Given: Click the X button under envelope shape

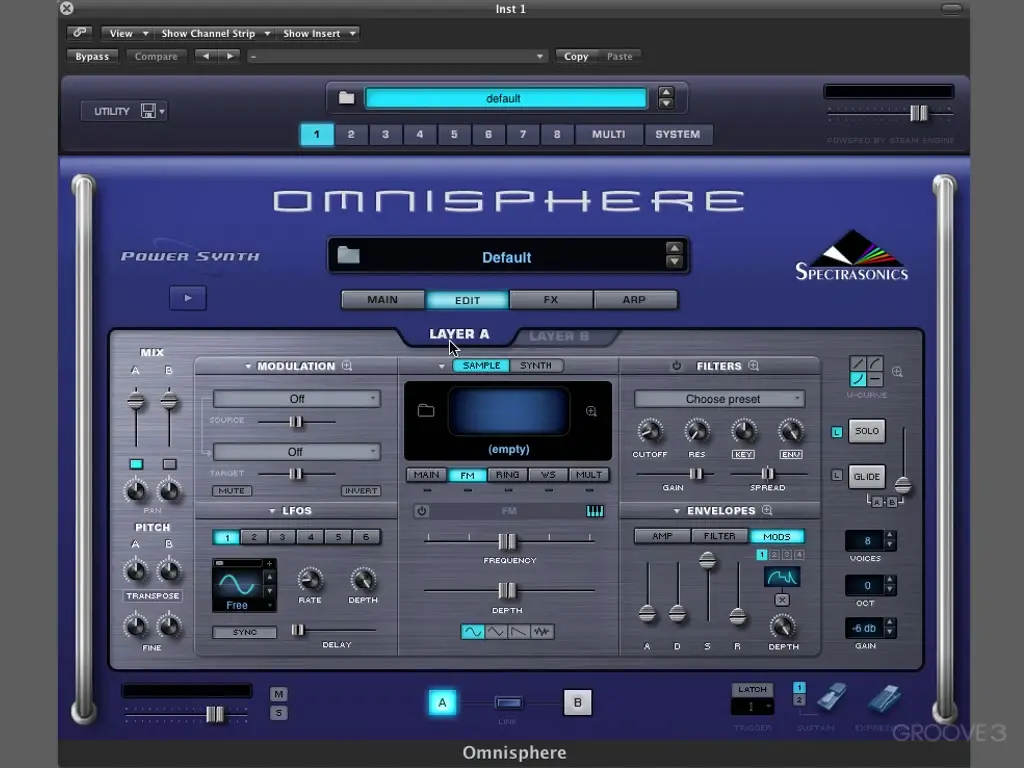Looking at the screenshot, I should (782, 600).
